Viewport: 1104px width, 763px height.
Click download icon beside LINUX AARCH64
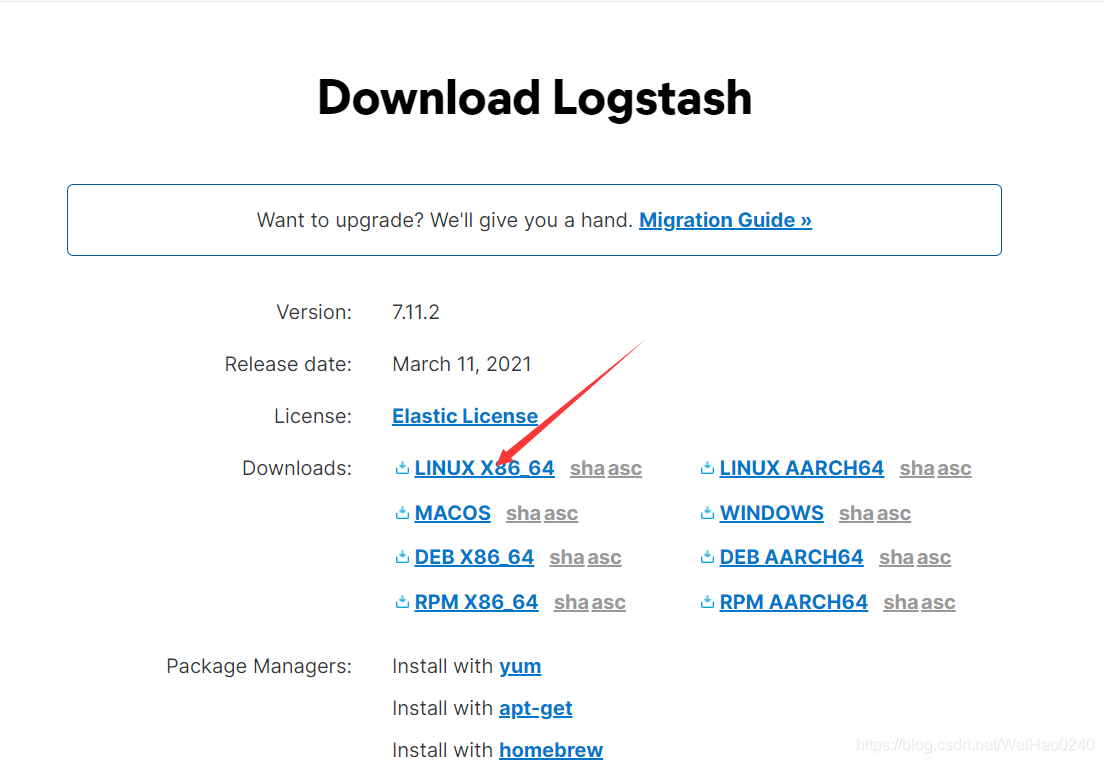click(x=707, y=468)
